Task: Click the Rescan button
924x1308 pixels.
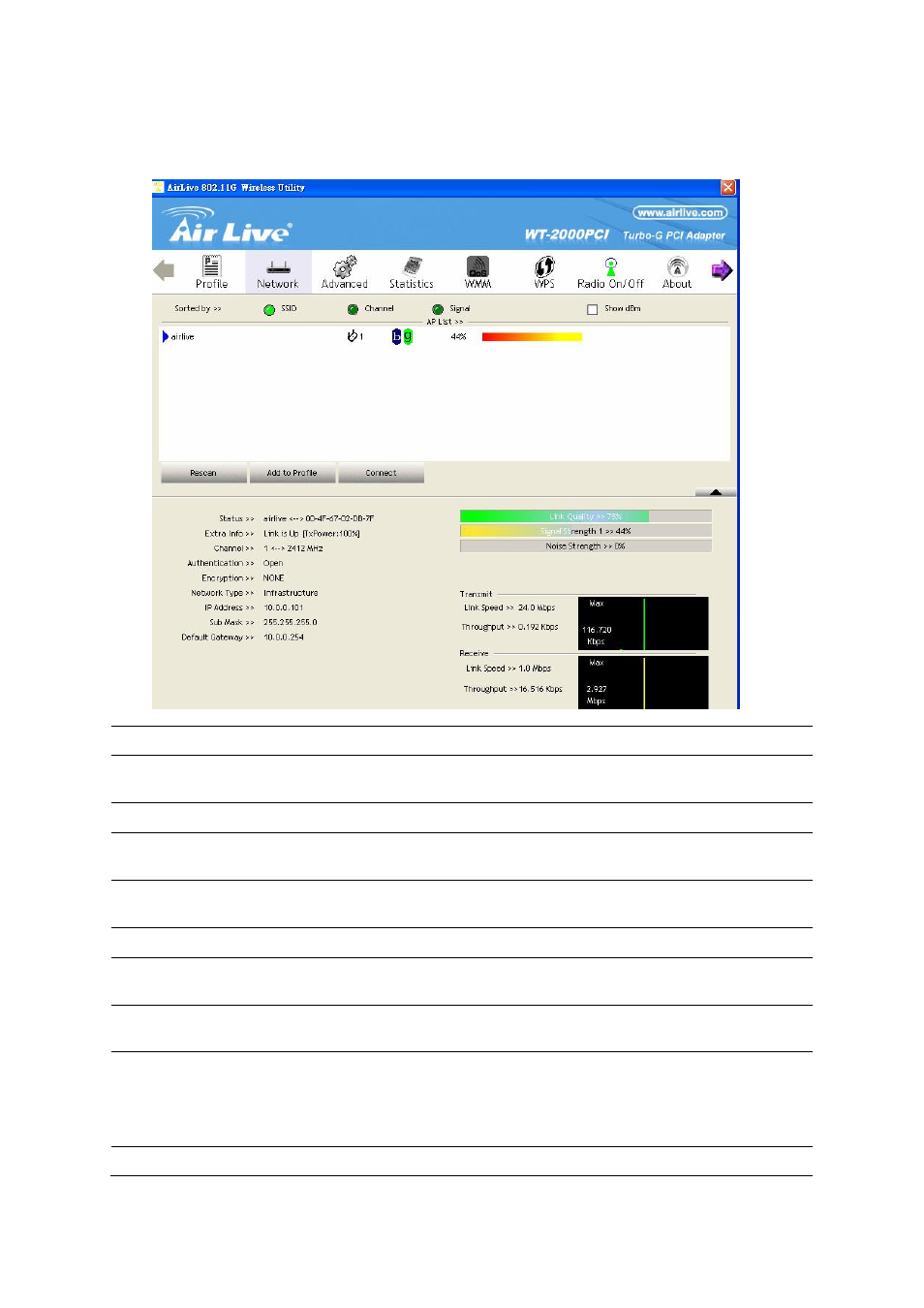Action: point(203,473)
